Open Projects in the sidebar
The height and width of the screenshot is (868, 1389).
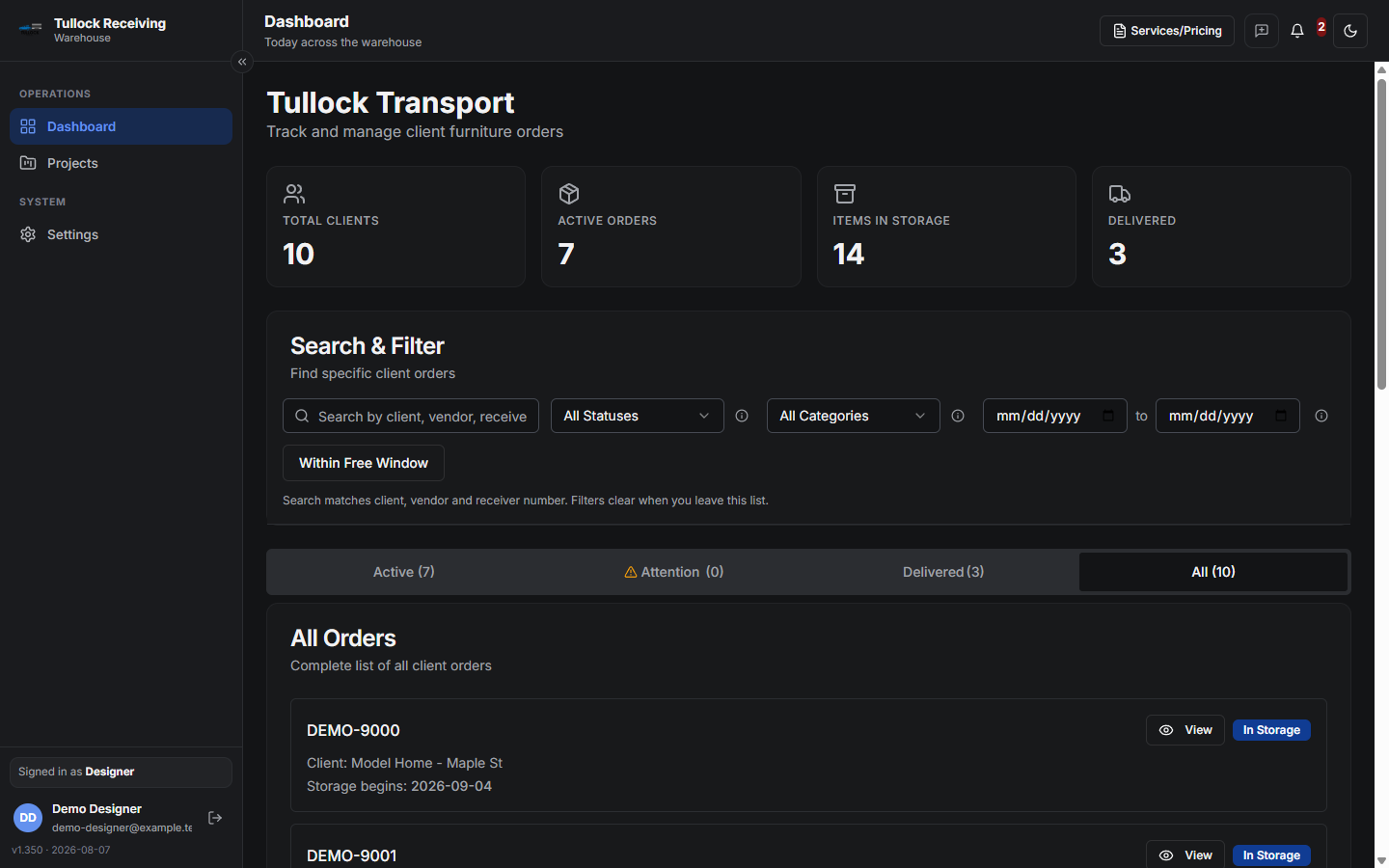tap(121, 163)
